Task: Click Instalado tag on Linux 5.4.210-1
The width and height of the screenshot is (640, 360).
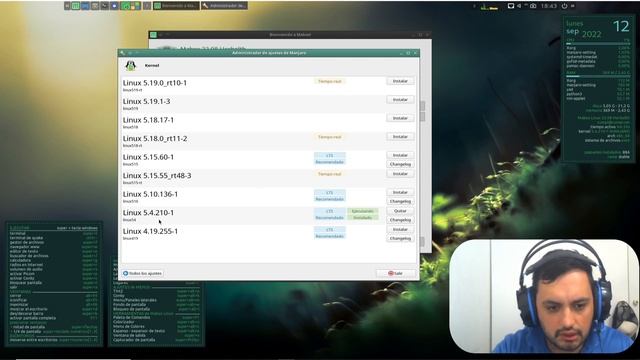Action: pos(362,218)
